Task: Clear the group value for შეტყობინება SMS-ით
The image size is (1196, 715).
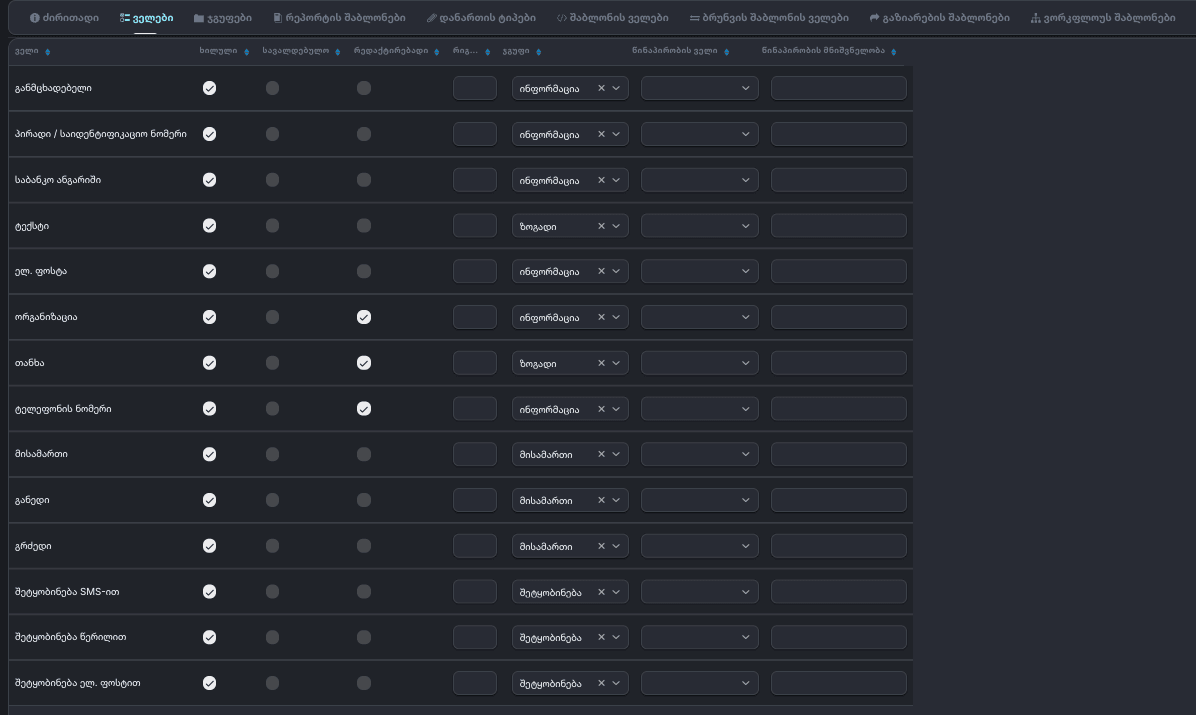Action: 601,591
